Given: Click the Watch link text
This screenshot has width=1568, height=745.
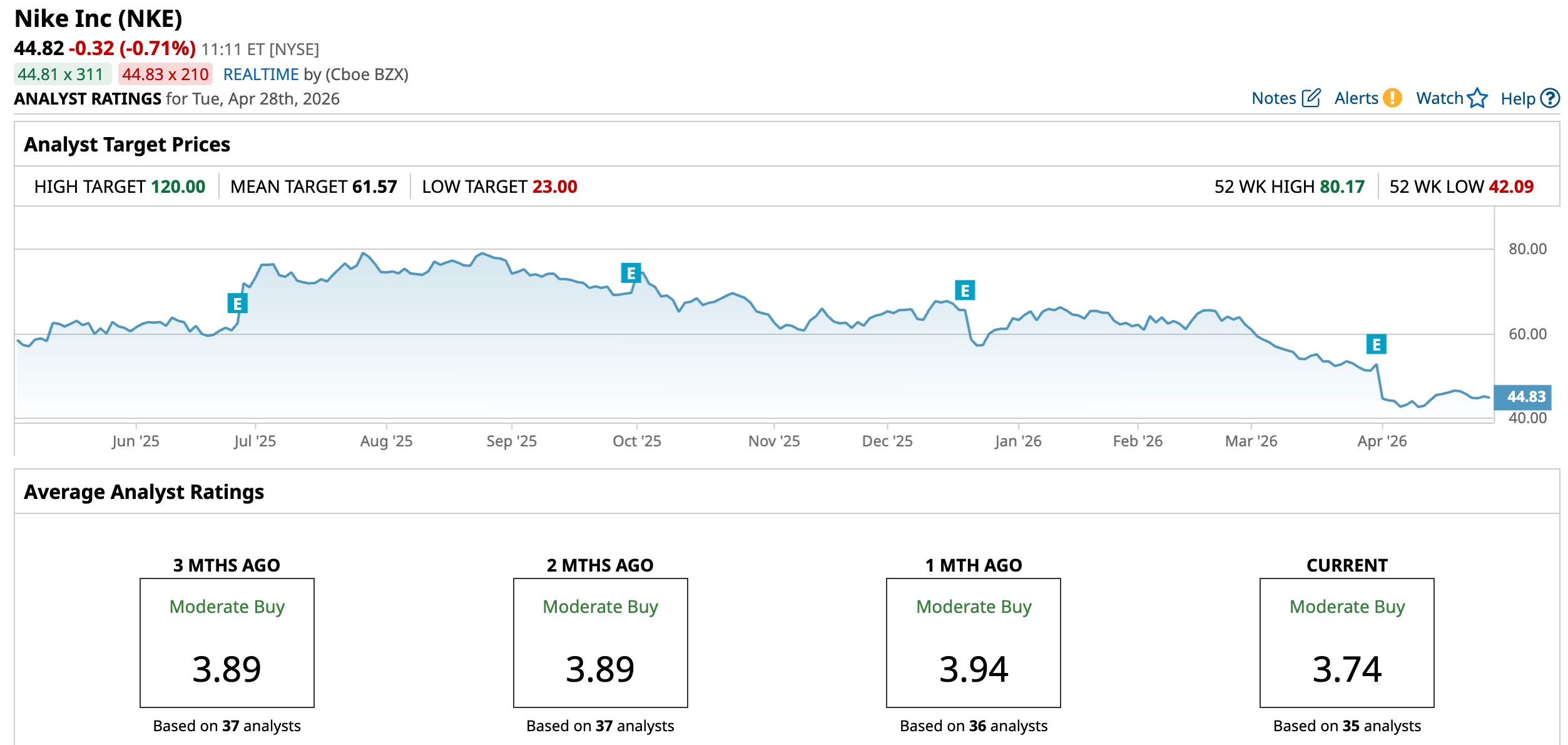Looking at the screenshot, I should tap(1439, 98).
